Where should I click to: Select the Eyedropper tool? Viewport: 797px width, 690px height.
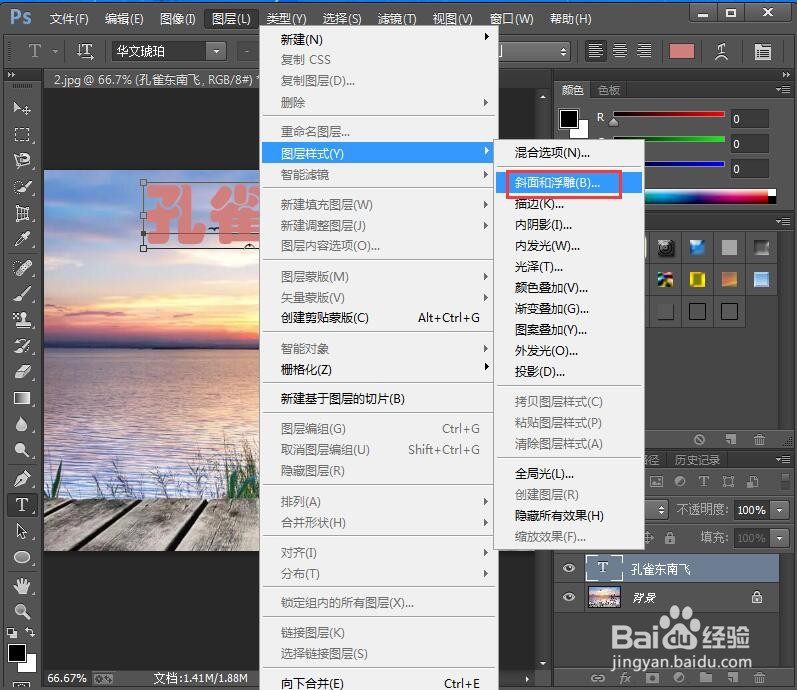click(x=21, y=238)
